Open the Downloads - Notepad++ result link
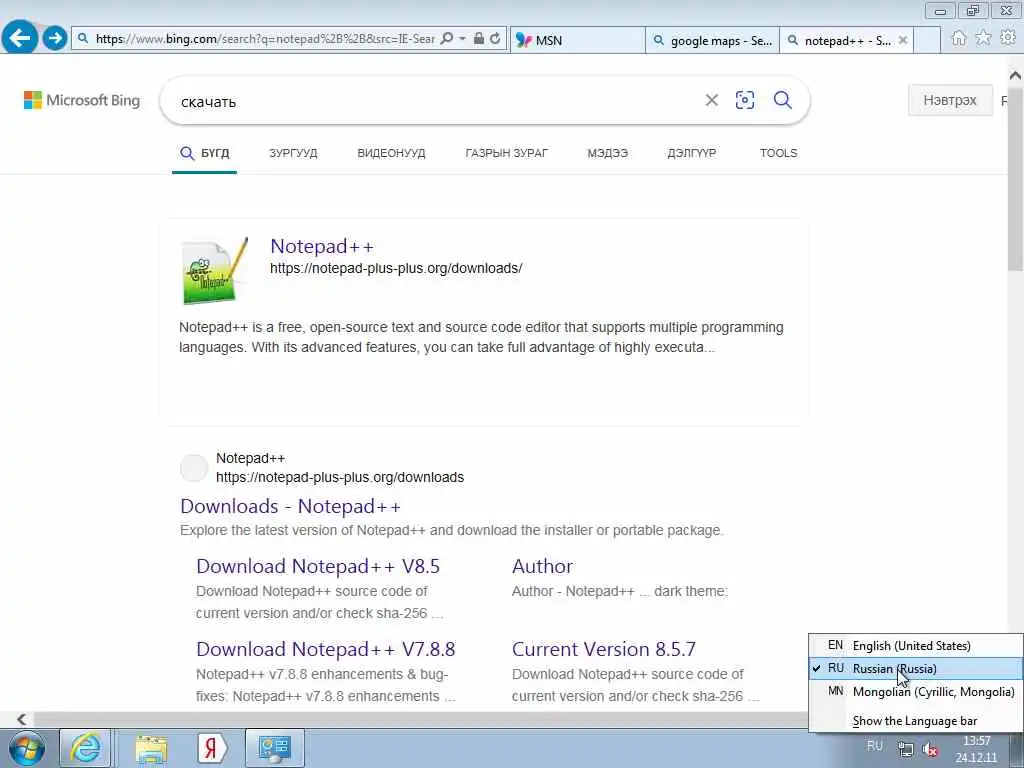 point(290,506)
